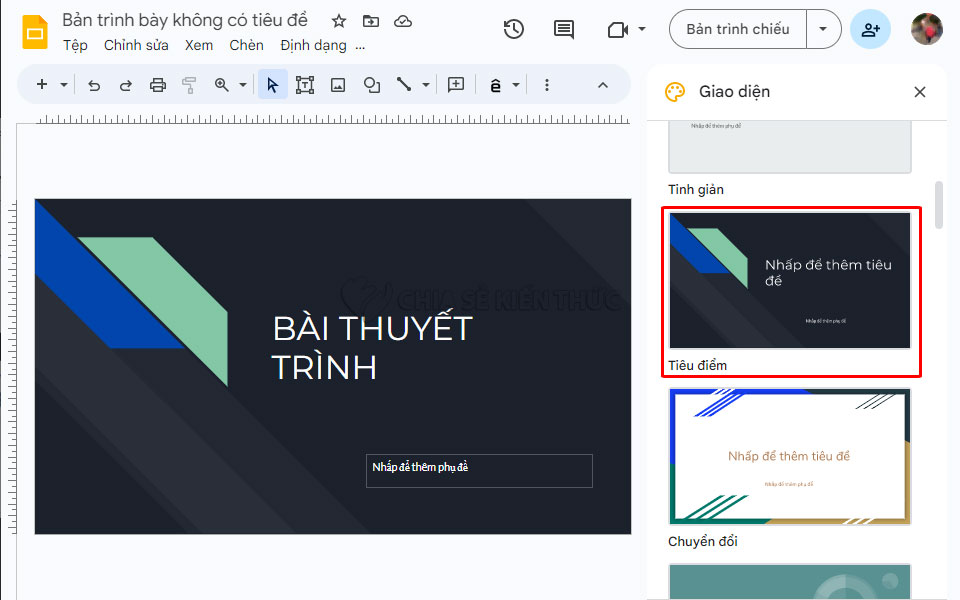The height and width of the screenshot is (600, 960).
Task: Open comments history icon
Action: tap(563, 29)
